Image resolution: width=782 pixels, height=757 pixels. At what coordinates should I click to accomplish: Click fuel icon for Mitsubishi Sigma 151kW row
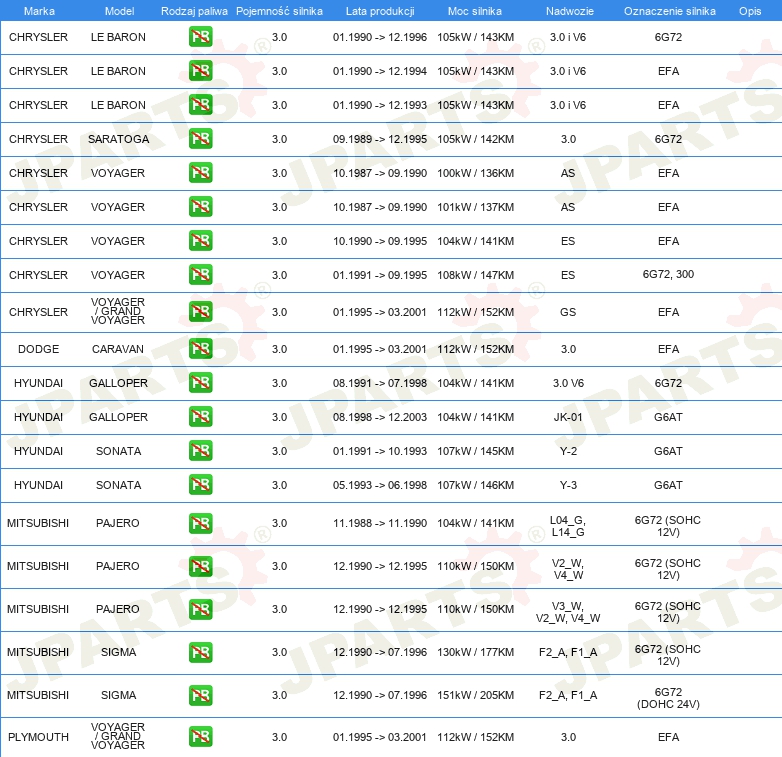(200, 695)
